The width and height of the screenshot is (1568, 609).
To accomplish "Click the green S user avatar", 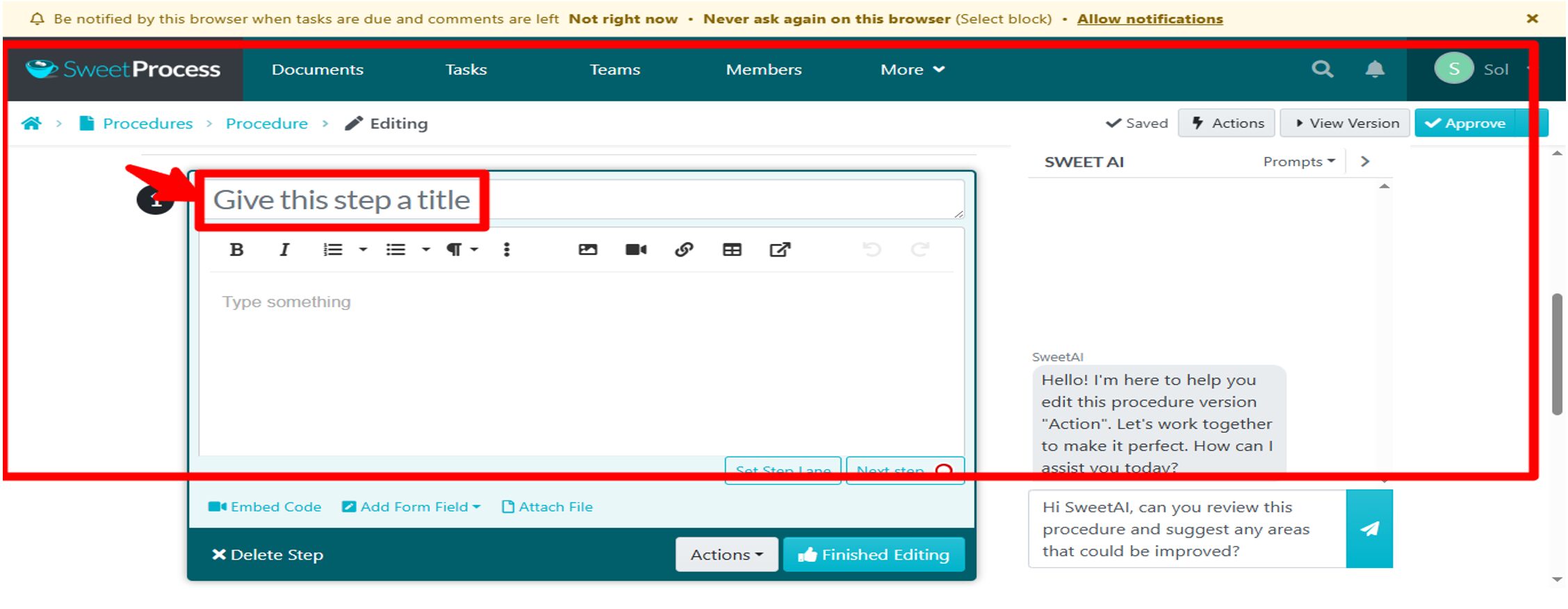I will [1453, 68].
